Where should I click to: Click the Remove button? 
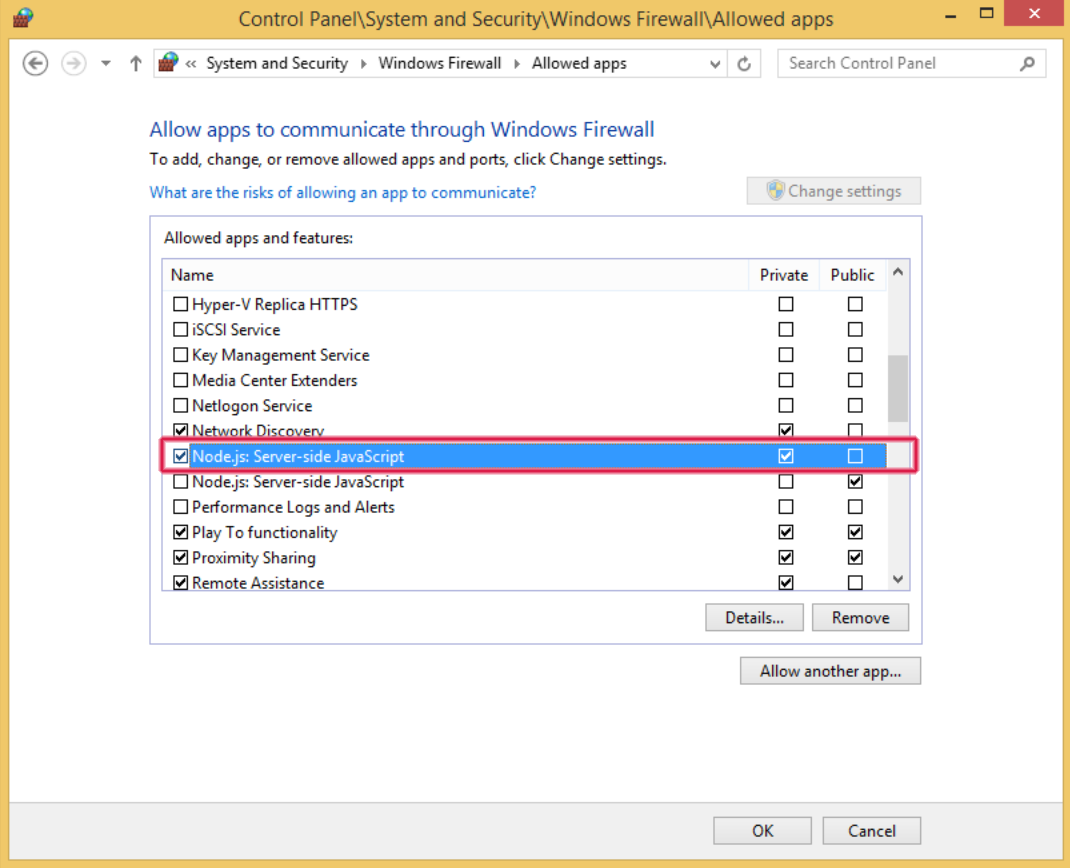click(x=861, y=618)
